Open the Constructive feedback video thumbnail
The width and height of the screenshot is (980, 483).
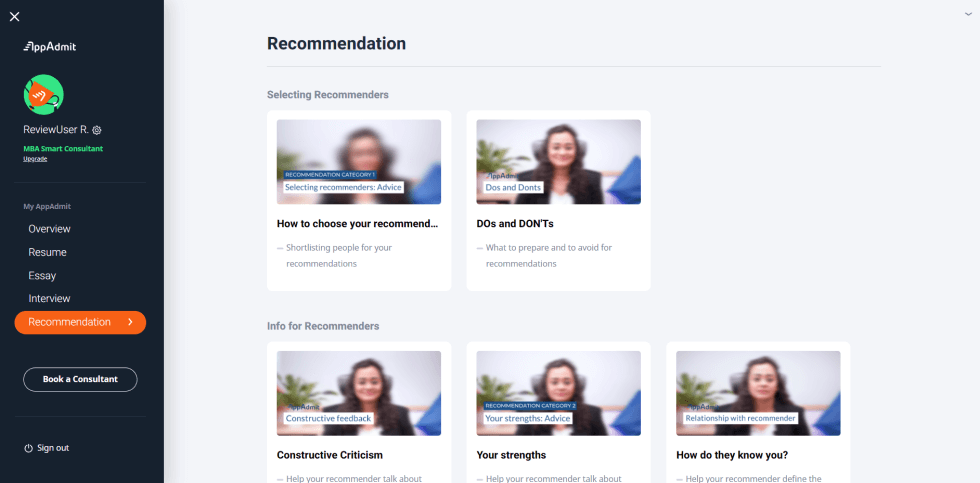(359, 393)
